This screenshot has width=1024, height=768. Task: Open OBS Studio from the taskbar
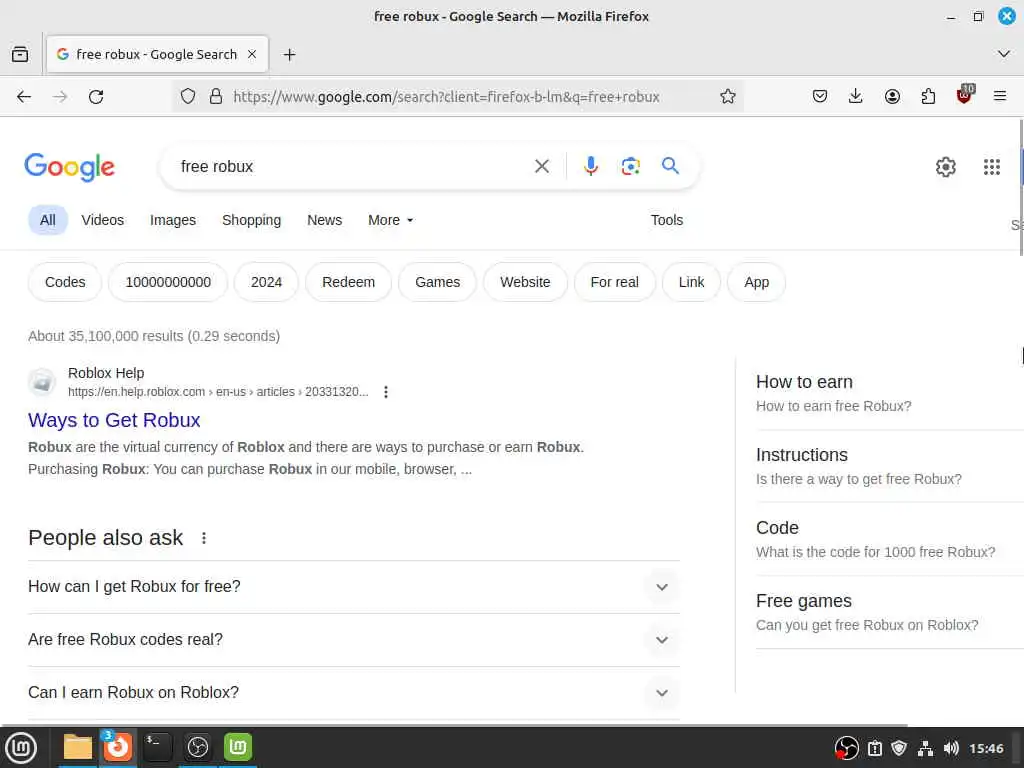[198, 747]
